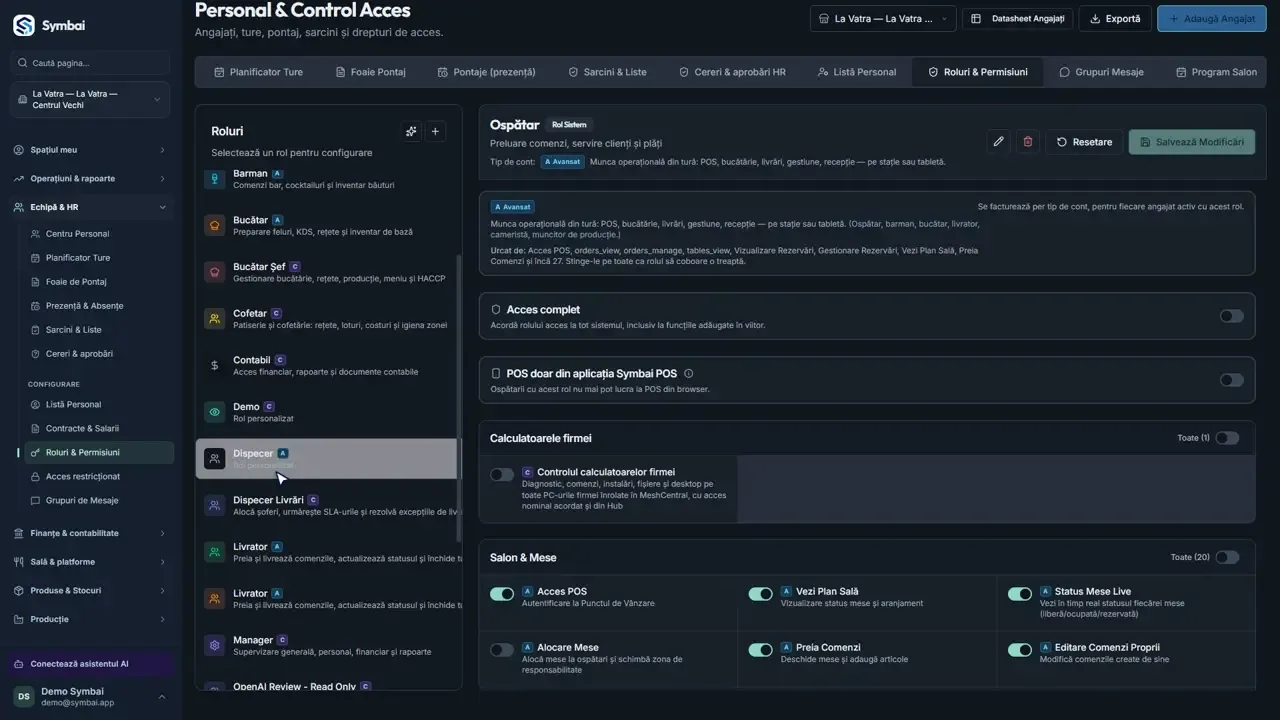The image size is (1280, 720).
Task: Click the Manager role icon
Action: 214,646
